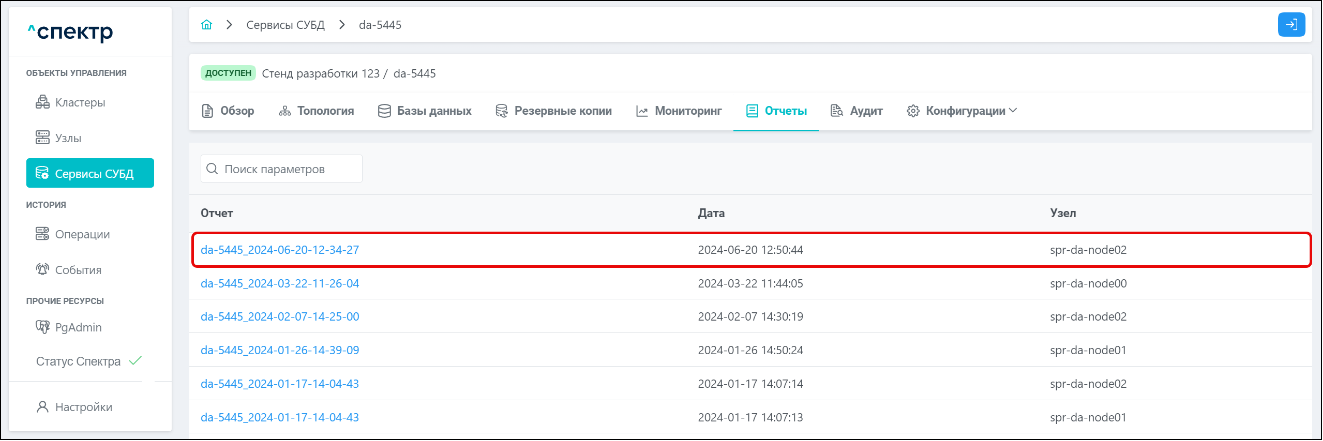
Task: Switch to the Обзор tab
Action: [x=228, y=111]
